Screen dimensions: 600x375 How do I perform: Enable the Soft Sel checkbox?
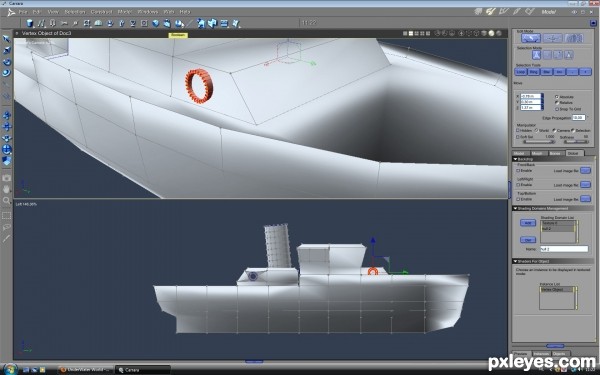coord(518,137)
